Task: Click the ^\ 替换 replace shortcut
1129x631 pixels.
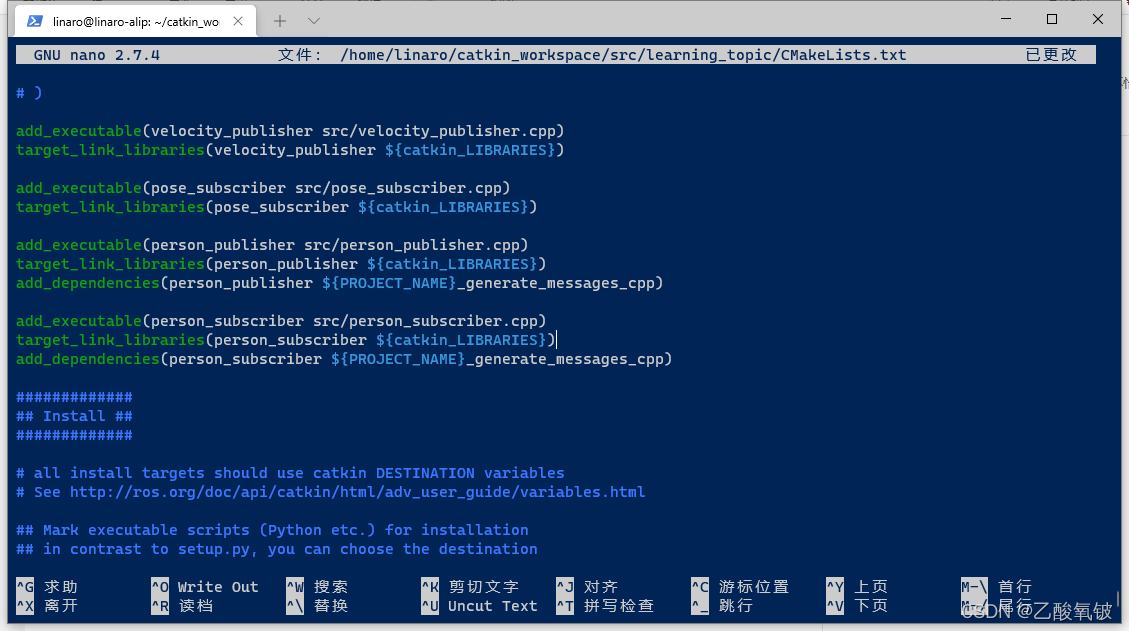Action: coord(317,606)
